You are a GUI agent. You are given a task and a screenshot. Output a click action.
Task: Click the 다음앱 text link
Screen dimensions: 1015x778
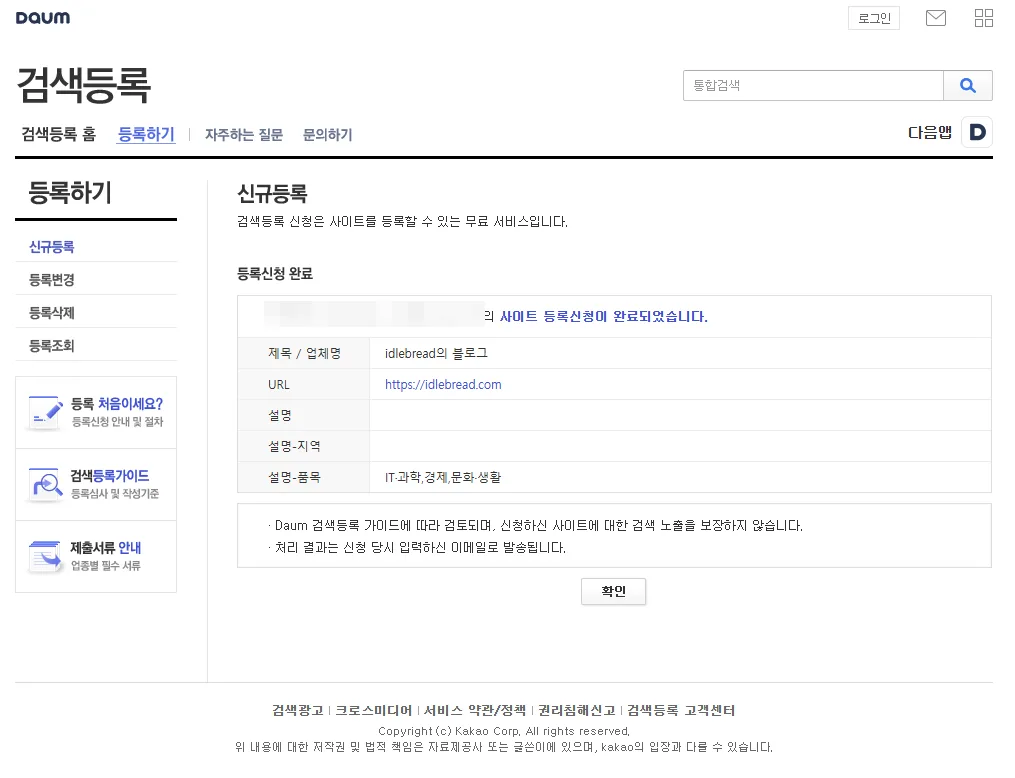point(930,133)
